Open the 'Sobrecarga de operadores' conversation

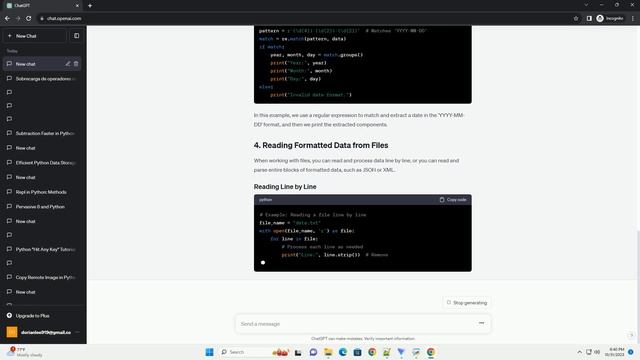[x=42, y=78]
